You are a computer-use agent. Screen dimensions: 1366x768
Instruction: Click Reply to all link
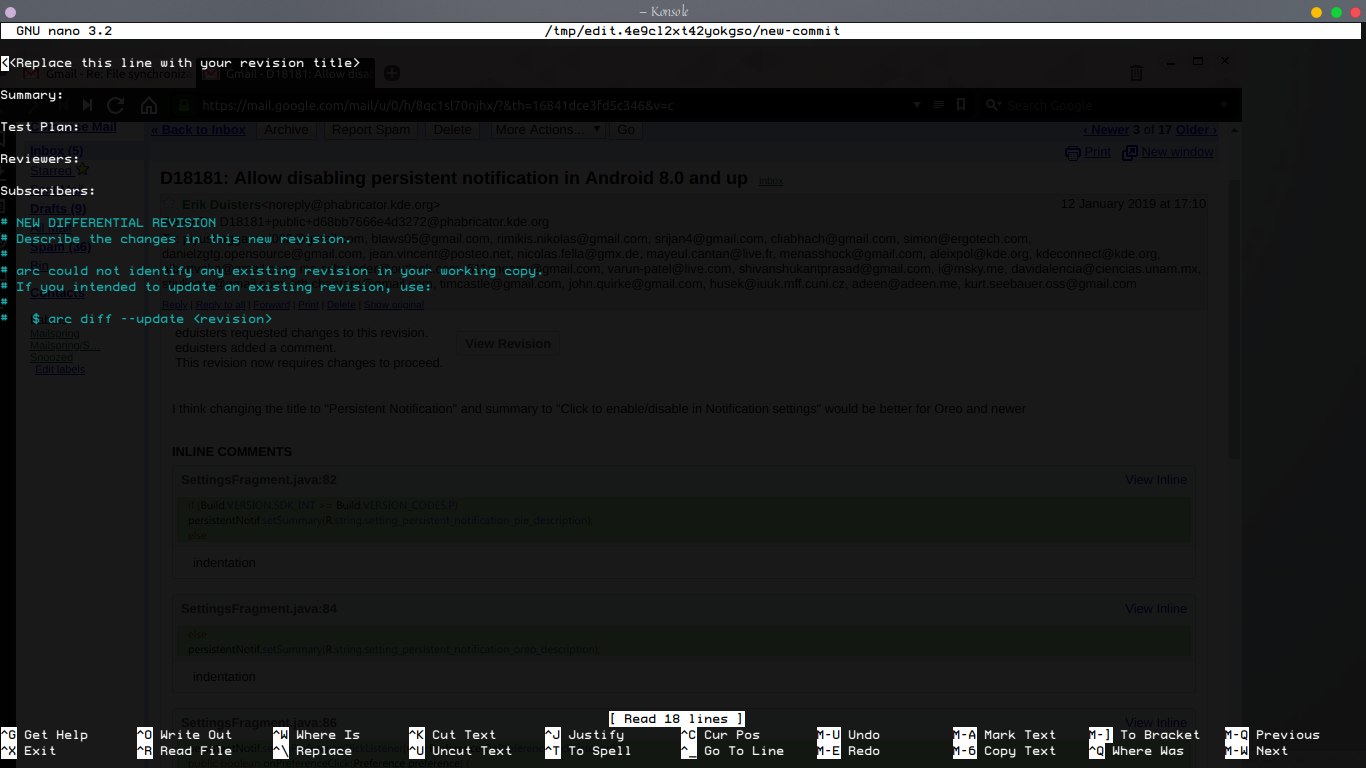point(219,305)
